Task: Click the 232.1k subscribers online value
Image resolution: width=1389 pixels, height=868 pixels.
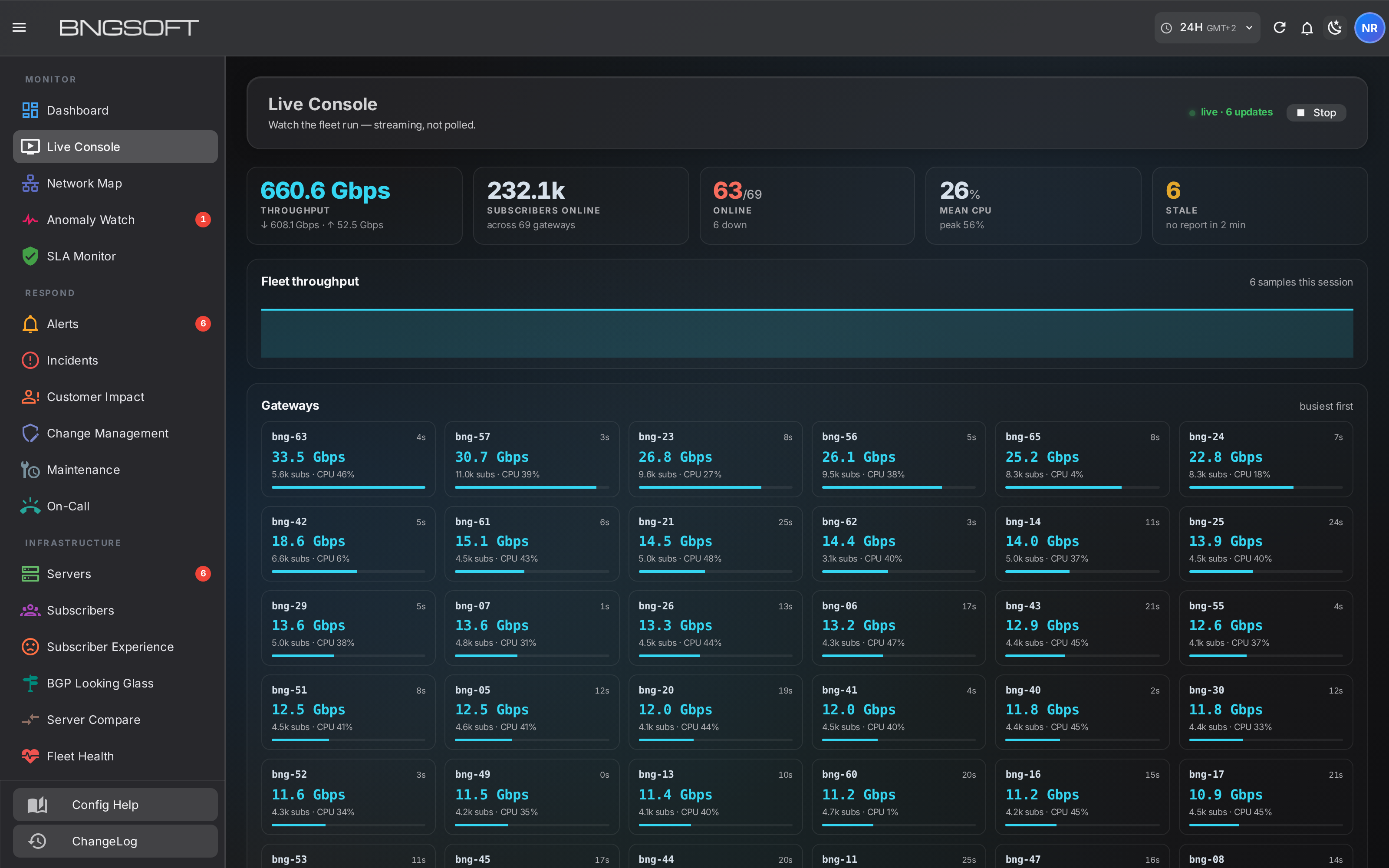Action: coord(526,191)
